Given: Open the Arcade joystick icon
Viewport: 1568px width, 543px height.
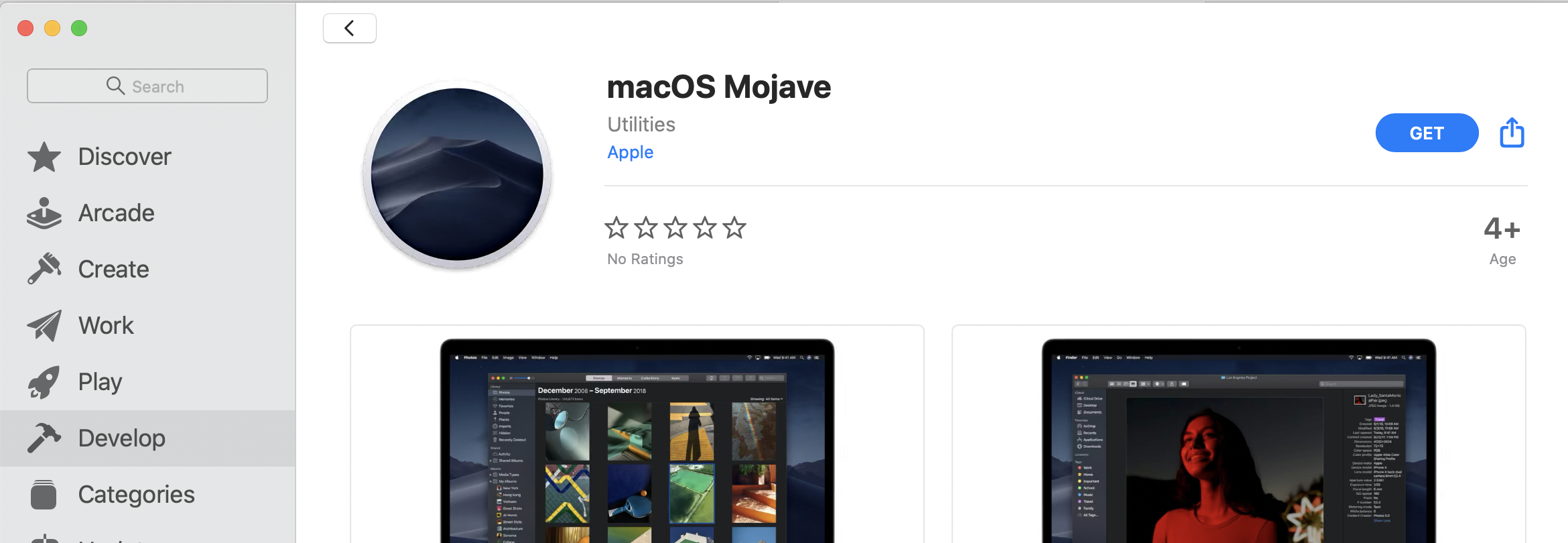Looking at the screenshot, I should coord(44,213).
